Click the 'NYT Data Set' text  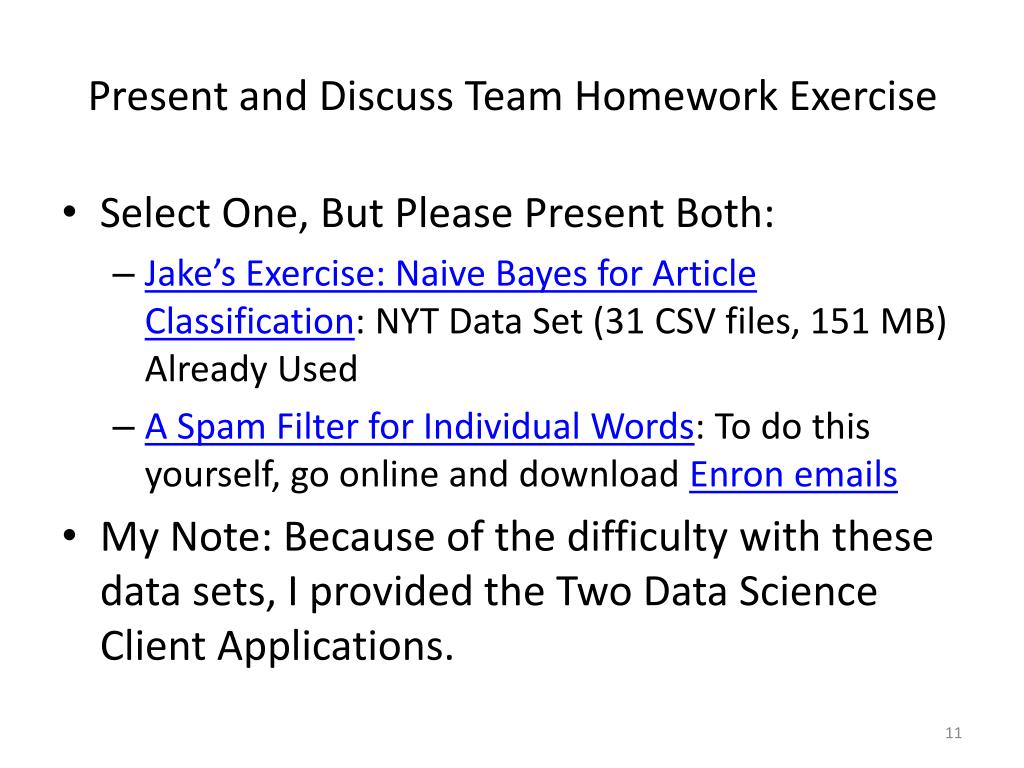479,321
